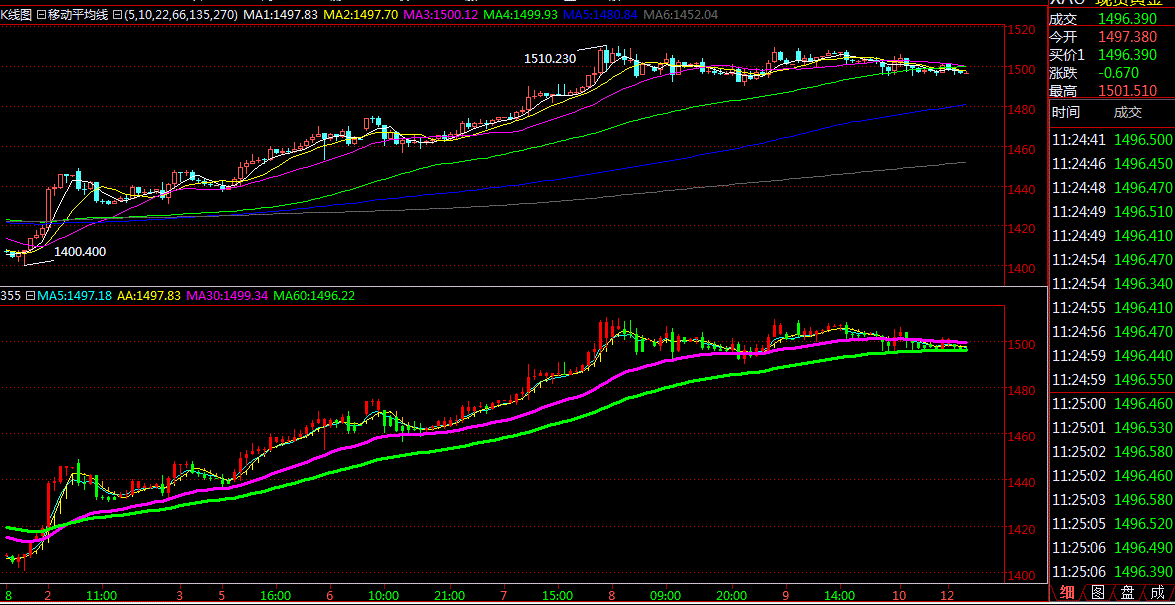Switch to the 细 tab

pos(1067,592)
